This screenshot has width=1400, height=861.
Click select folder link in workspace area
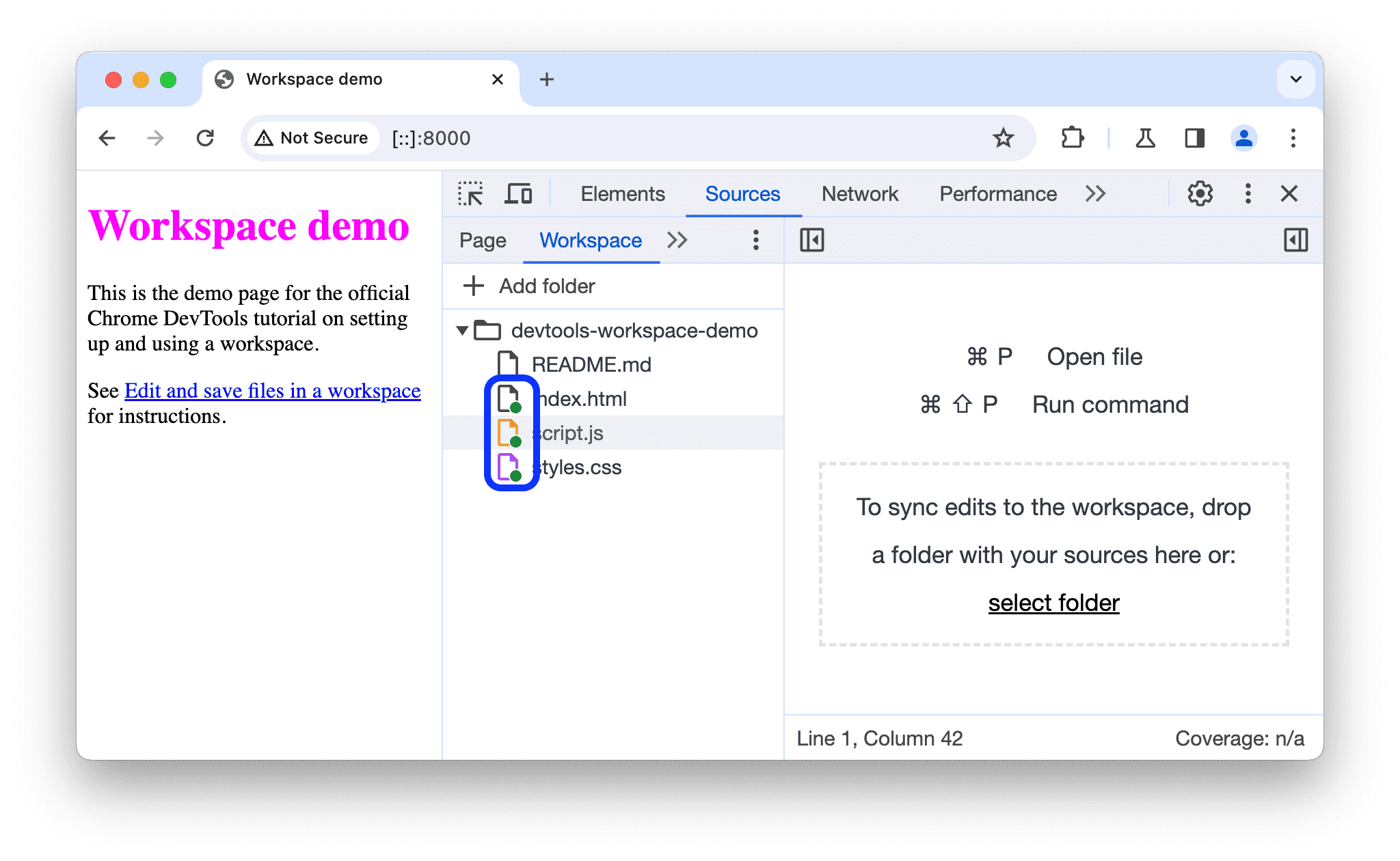pos(1053,601)
